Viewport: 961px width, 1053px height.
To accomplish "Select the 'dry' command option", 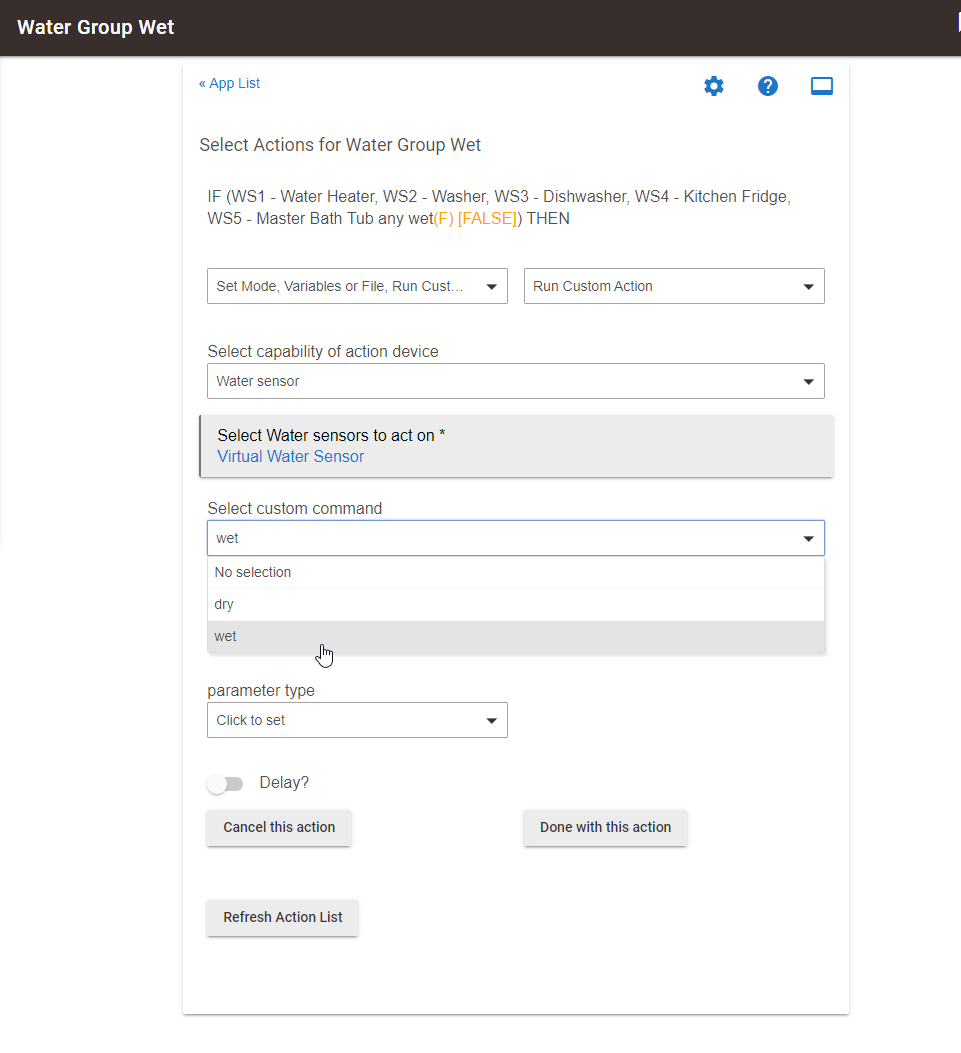I will tap(516, 604).
